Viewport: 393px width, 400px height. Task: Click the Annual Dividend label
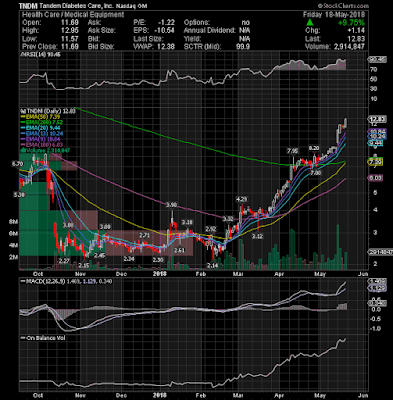(210, 31)
